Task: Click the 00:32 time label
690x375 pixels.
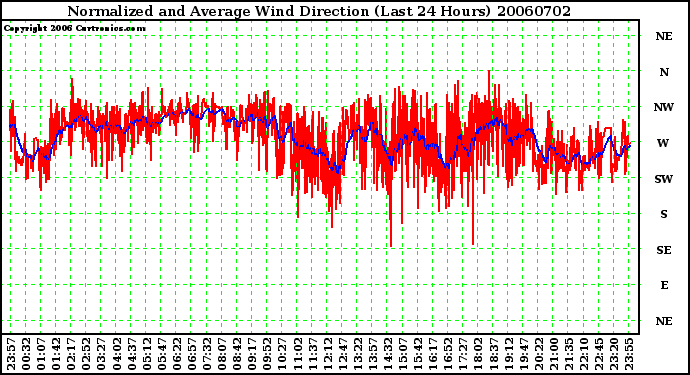Action: (x=26, y=354)
